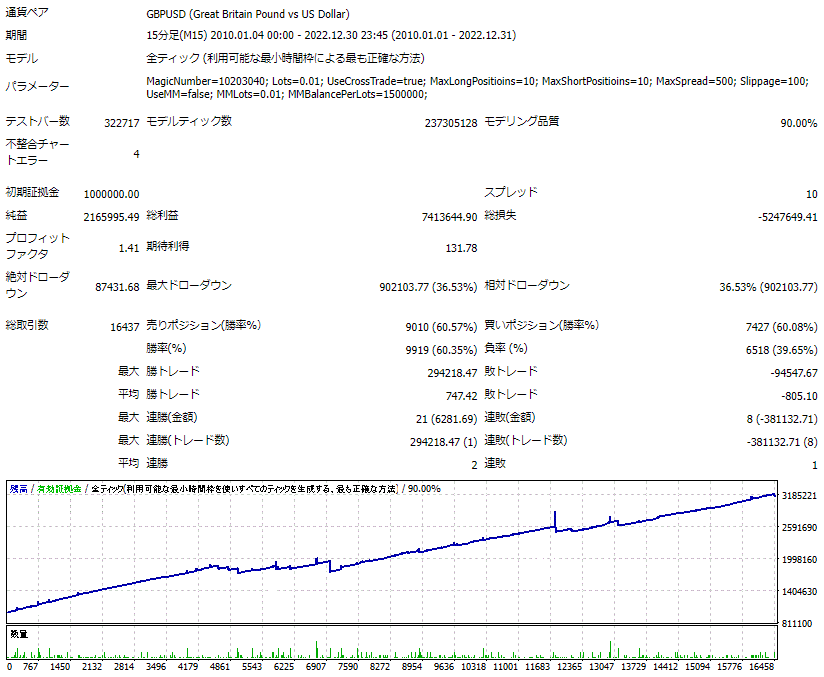This screenshot has height=677, width=824.
Task: Click expected payoff value 131.78
Action: click(461, 248)
